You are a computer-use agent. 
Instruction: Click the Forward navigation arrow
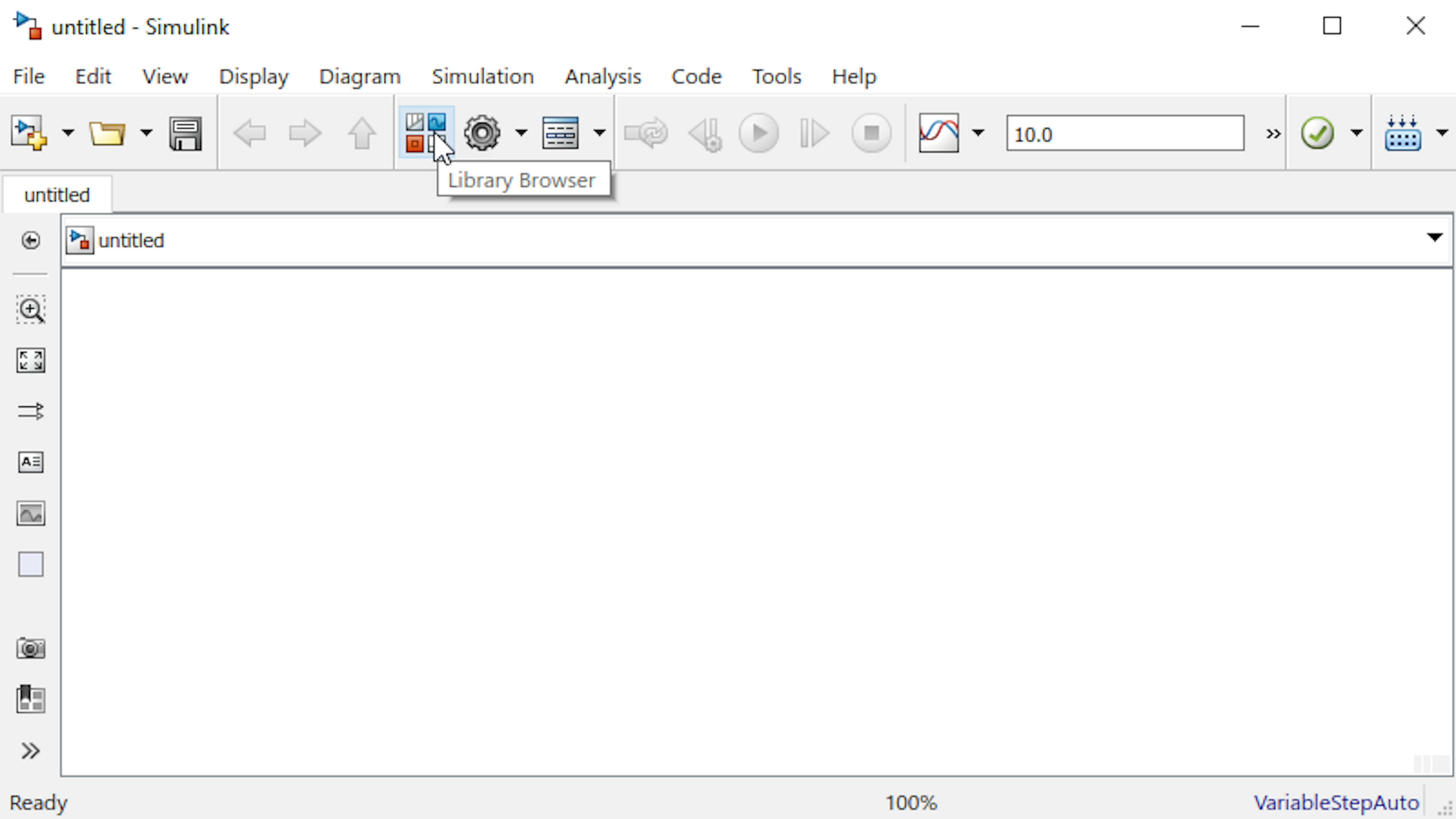click(305, 133)
